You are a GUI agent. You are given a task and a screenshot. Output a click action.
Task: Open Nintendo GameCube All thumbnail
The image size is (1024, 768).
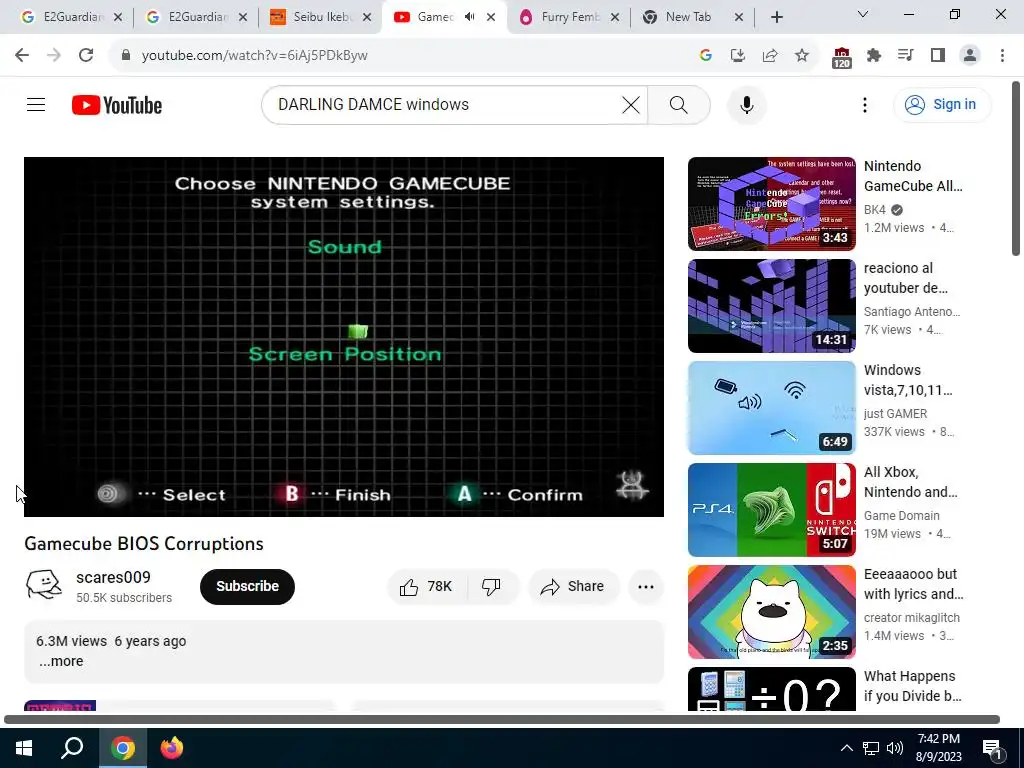click(x=771, y=204)
